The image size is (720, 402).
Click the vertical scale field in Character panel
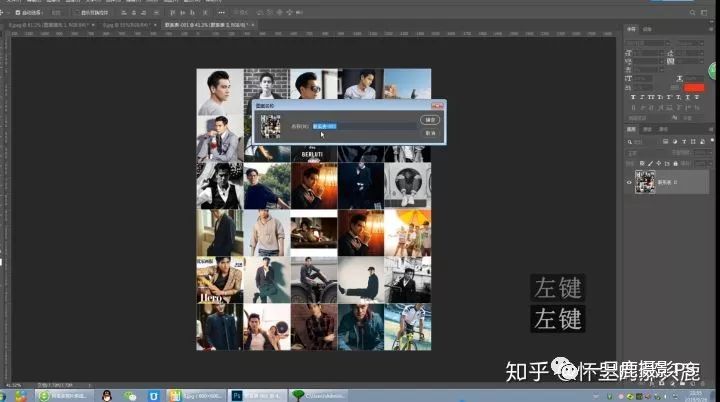click(643, 79)
